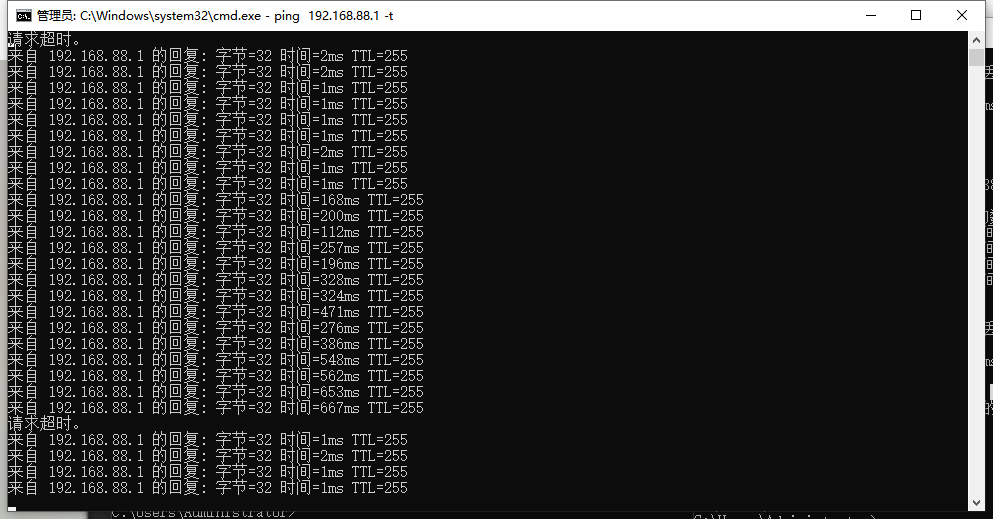The image size is (993, 519).
Task: Click the reply line with 时间=200ms
Action: (x=215, y=216)
